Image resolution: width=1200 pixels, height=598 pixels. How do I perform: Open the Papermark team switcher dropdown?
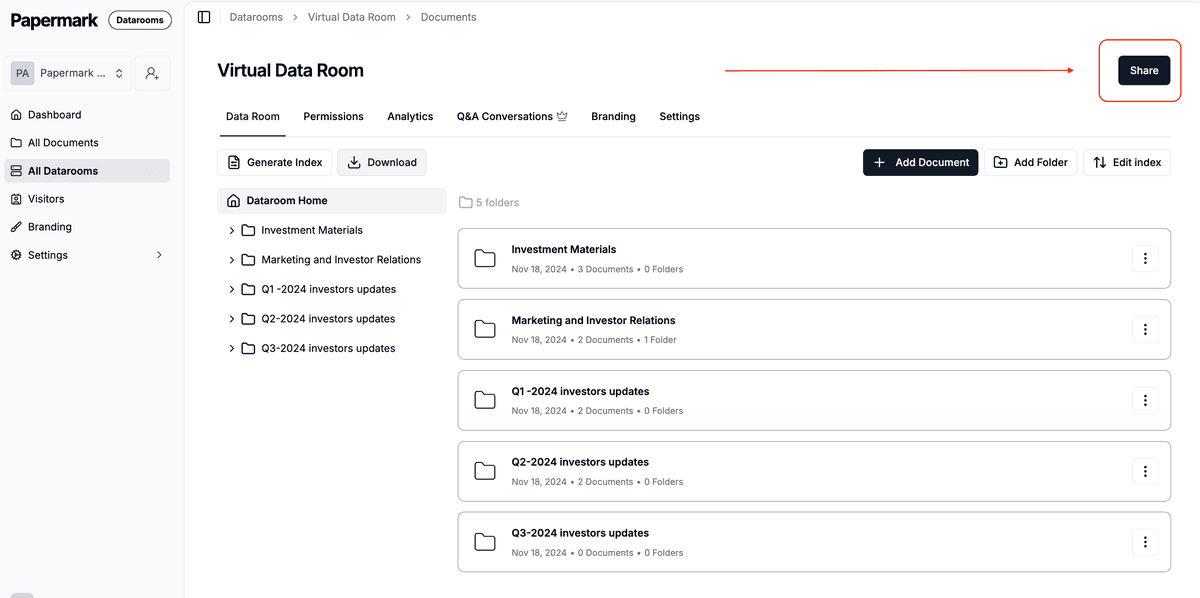tap(68, 73)
